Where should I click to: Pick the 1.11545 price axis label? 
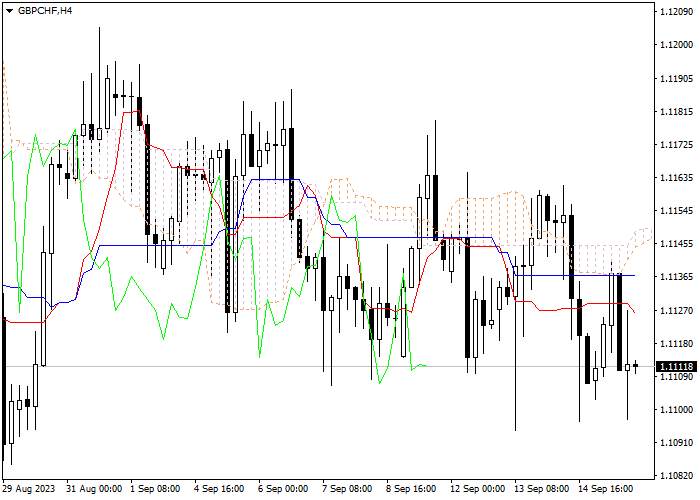click(x=677, y=210)
